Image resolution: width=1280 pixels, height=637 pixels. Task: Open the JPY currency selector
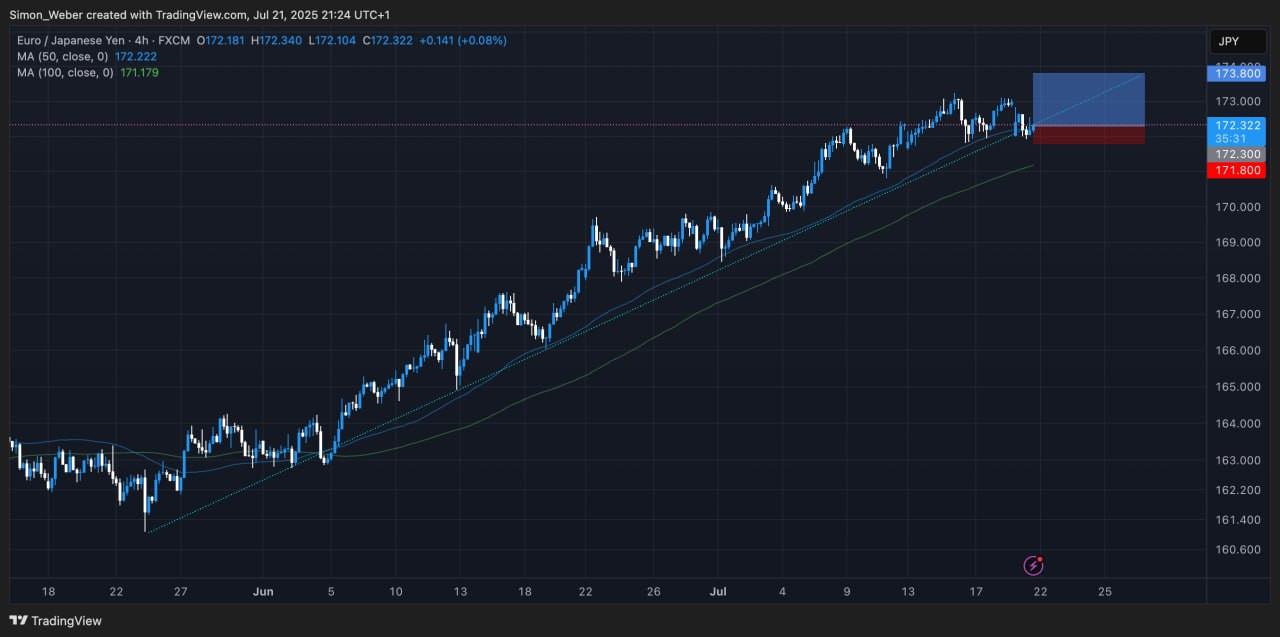point(1229,42)
